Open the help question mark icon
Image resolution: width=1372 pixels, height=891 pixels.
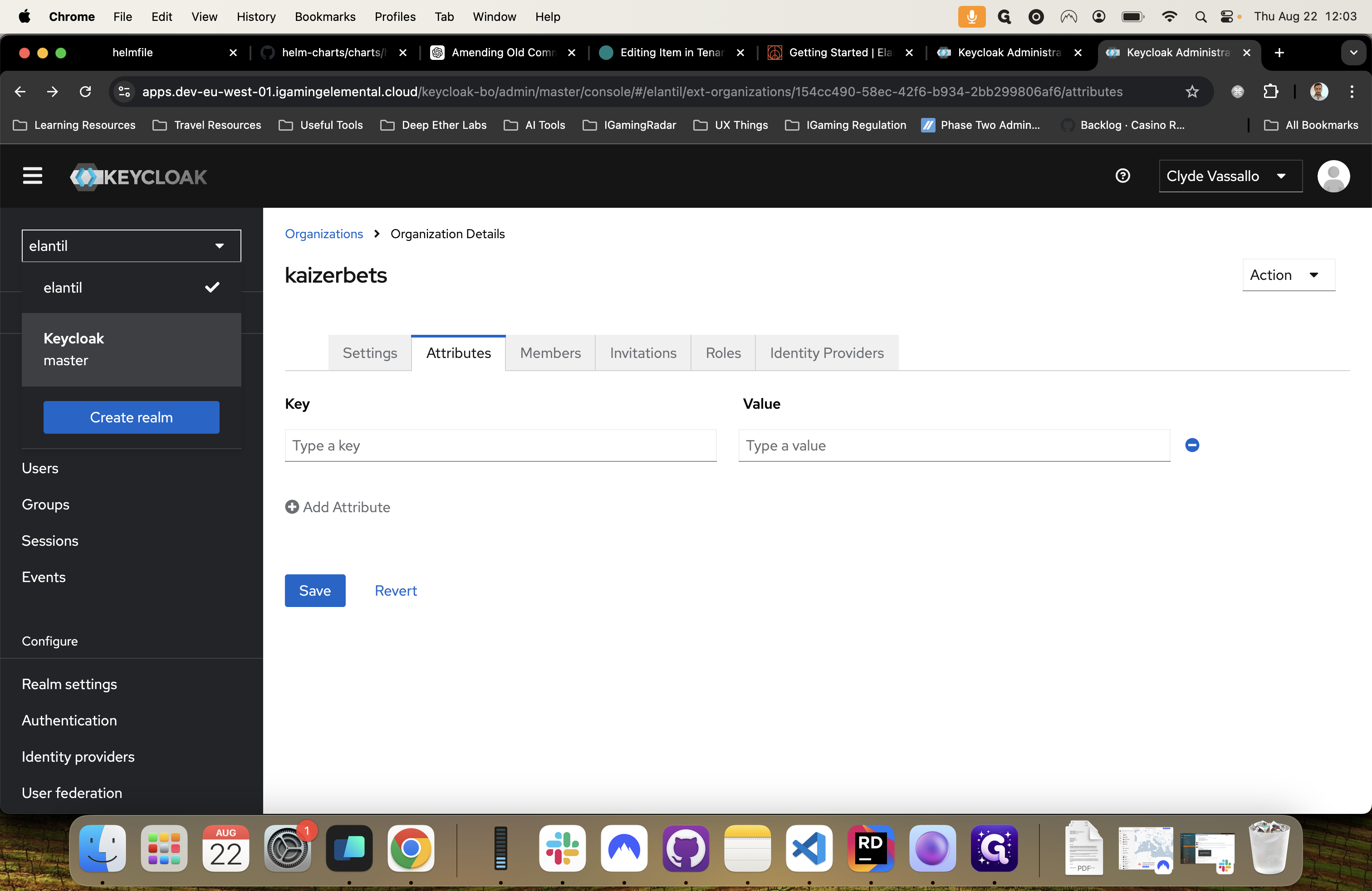click(1122, 176)
